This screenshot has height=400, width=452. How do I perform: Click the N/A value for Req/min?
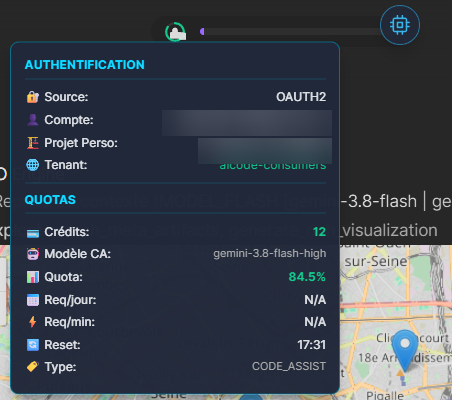[315, 322]
